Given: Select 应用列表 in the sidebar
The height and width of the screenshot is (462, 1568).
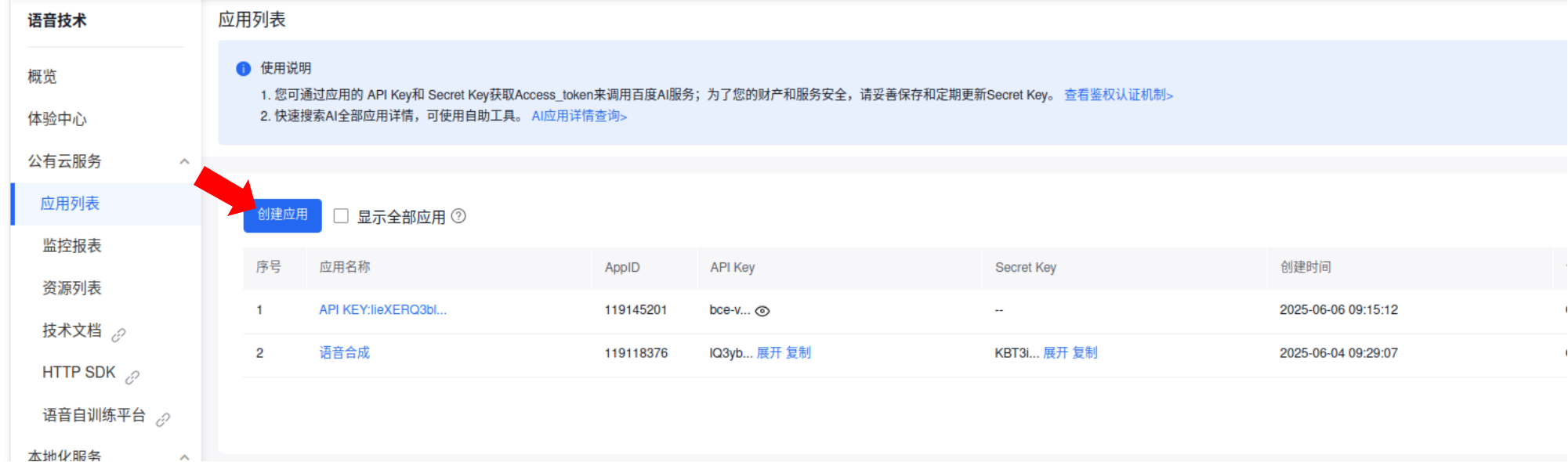Looking at the screenshot, I should pos(70,204).
